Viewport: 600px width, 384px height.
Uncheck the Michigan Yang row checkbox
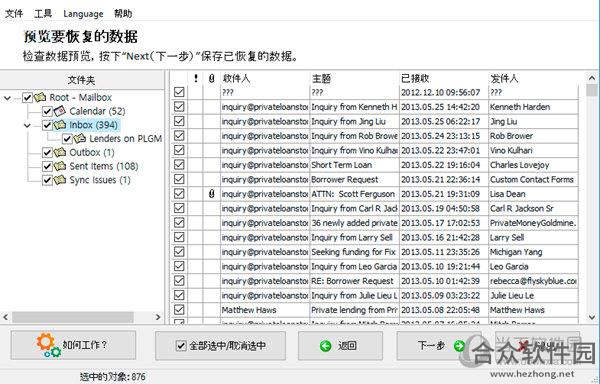(x=179, y=252)
